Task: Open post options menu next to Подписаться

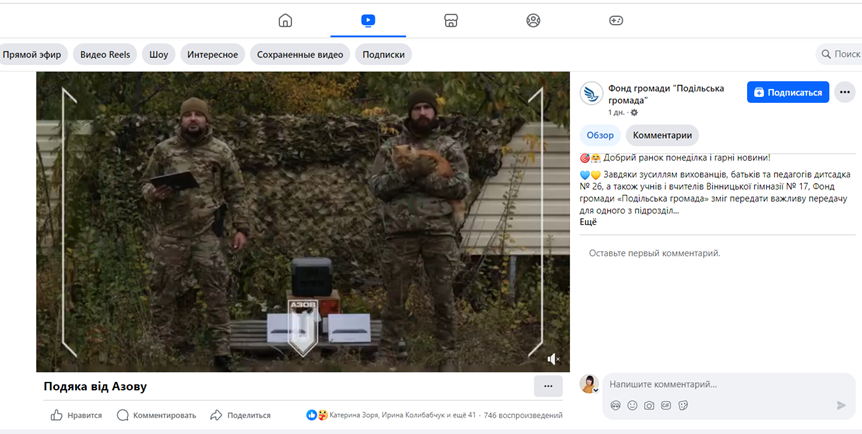Action: pos(845,93)
